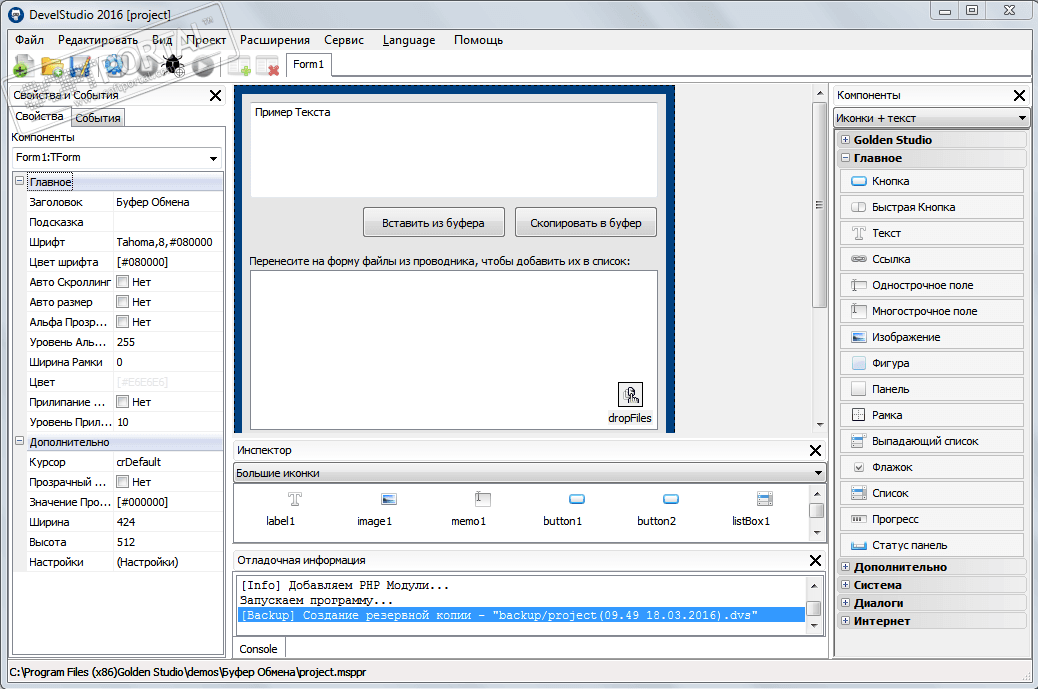The image size is (1038, 689).
Task: Collapse the Дополнительно properties section
Action: tap(20, 441)
